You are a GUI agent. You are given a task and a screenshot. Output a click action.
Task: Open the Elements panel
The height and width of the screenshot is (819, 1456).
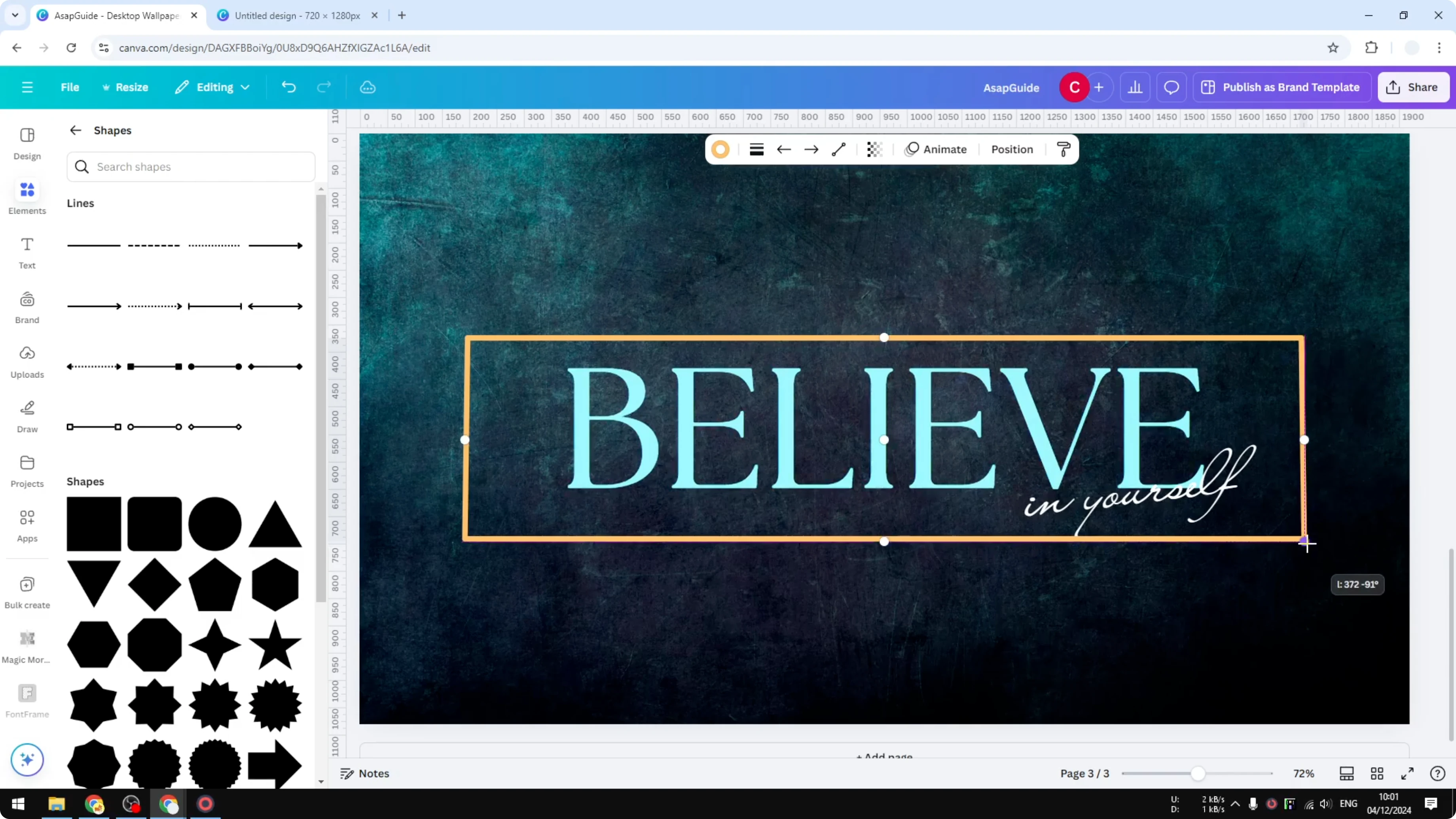[x=27, y=197]
